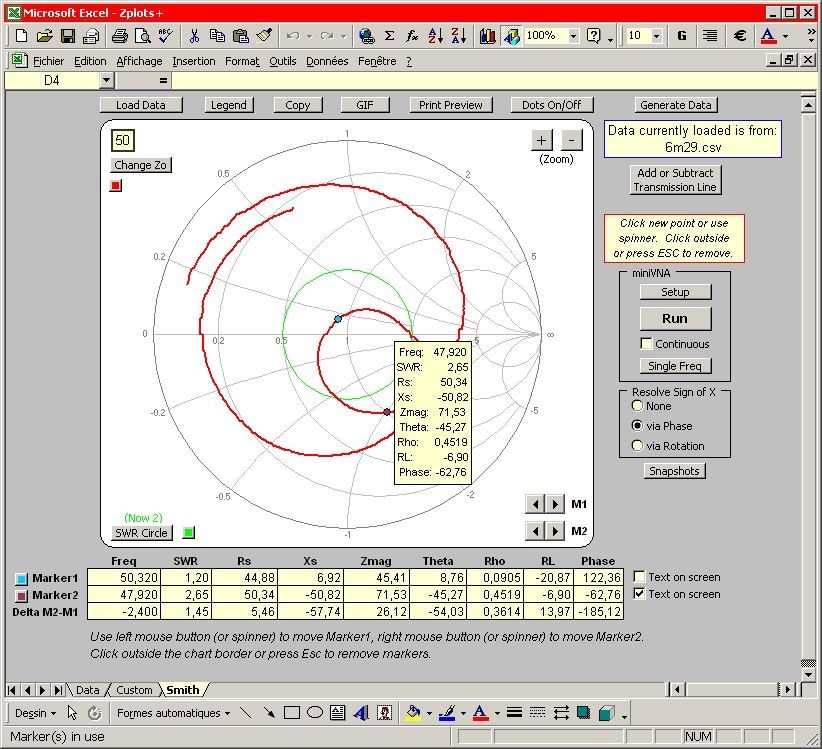The image size is (822, 749).
Task: Click the Generate Data button
Action: tap(676, 105)
